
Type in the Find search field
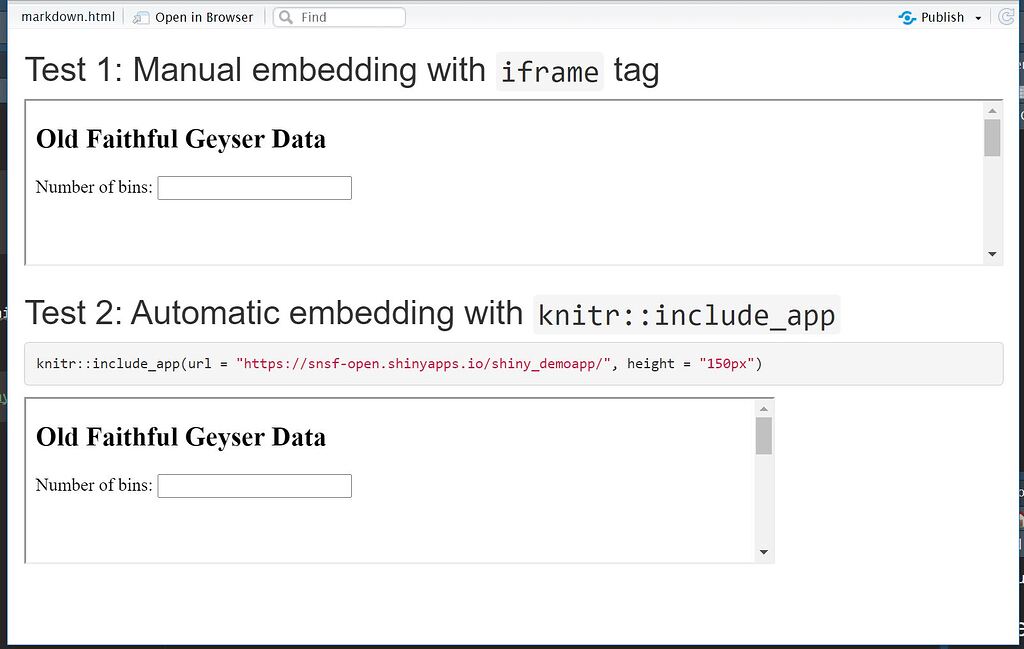(x=350, y=17)
